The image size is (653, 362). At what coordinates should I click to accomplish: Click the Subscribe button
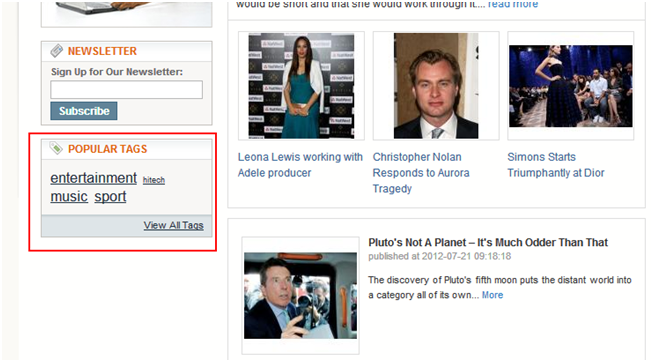point(84,111)
